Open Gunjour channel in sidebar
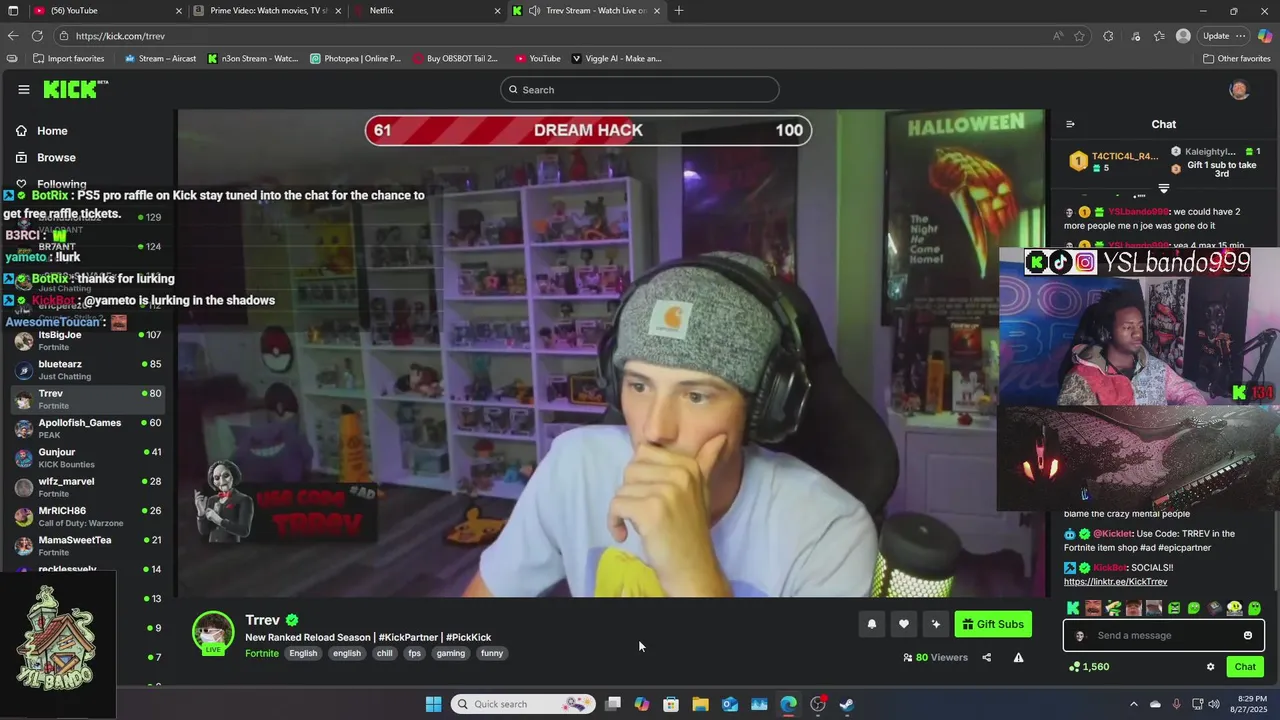This screenshot has height=720, width=1280. pos(87,458)
